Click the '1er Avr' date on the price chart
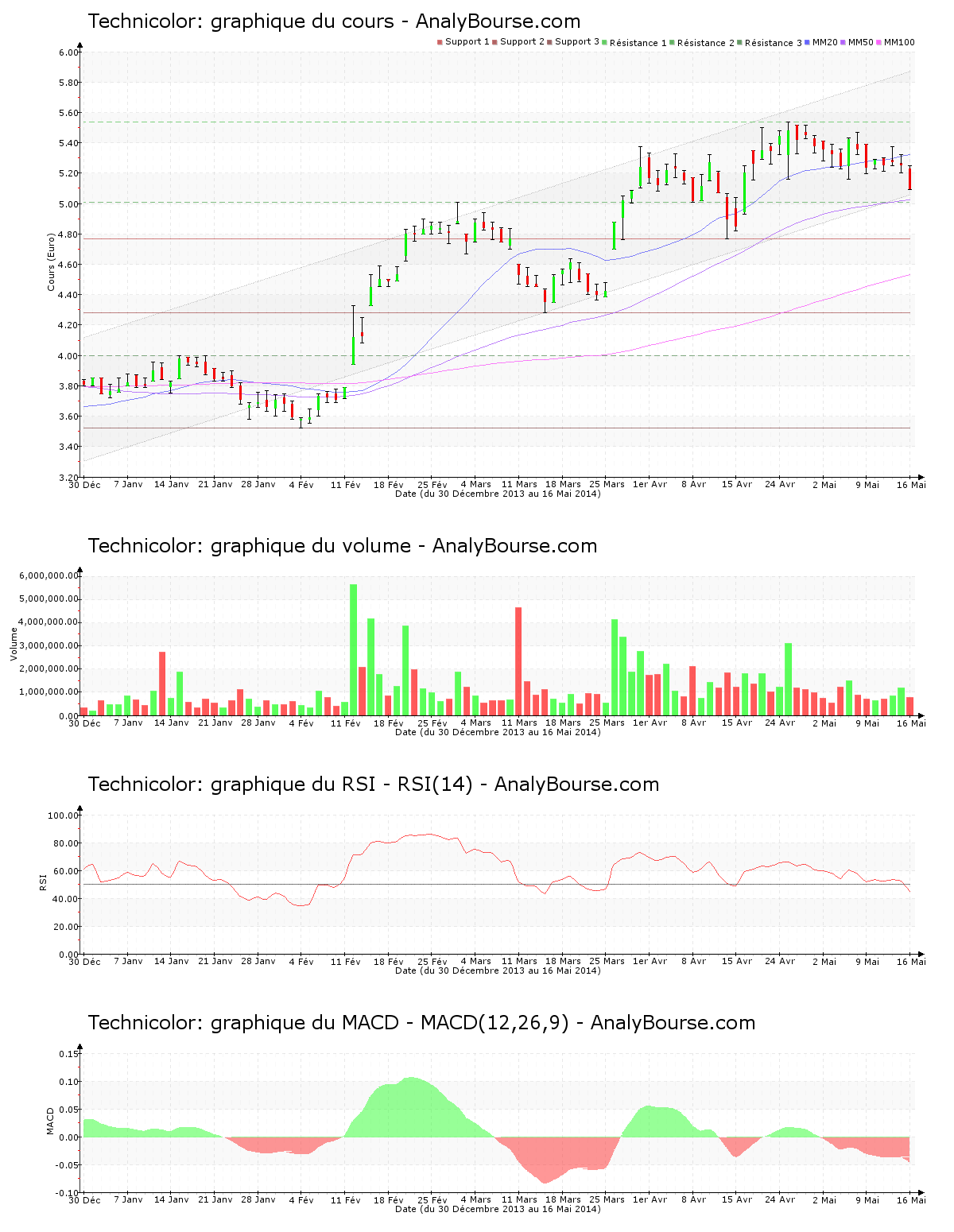The width and height of the screenshot is (954, 1232). tap(650, 484)
